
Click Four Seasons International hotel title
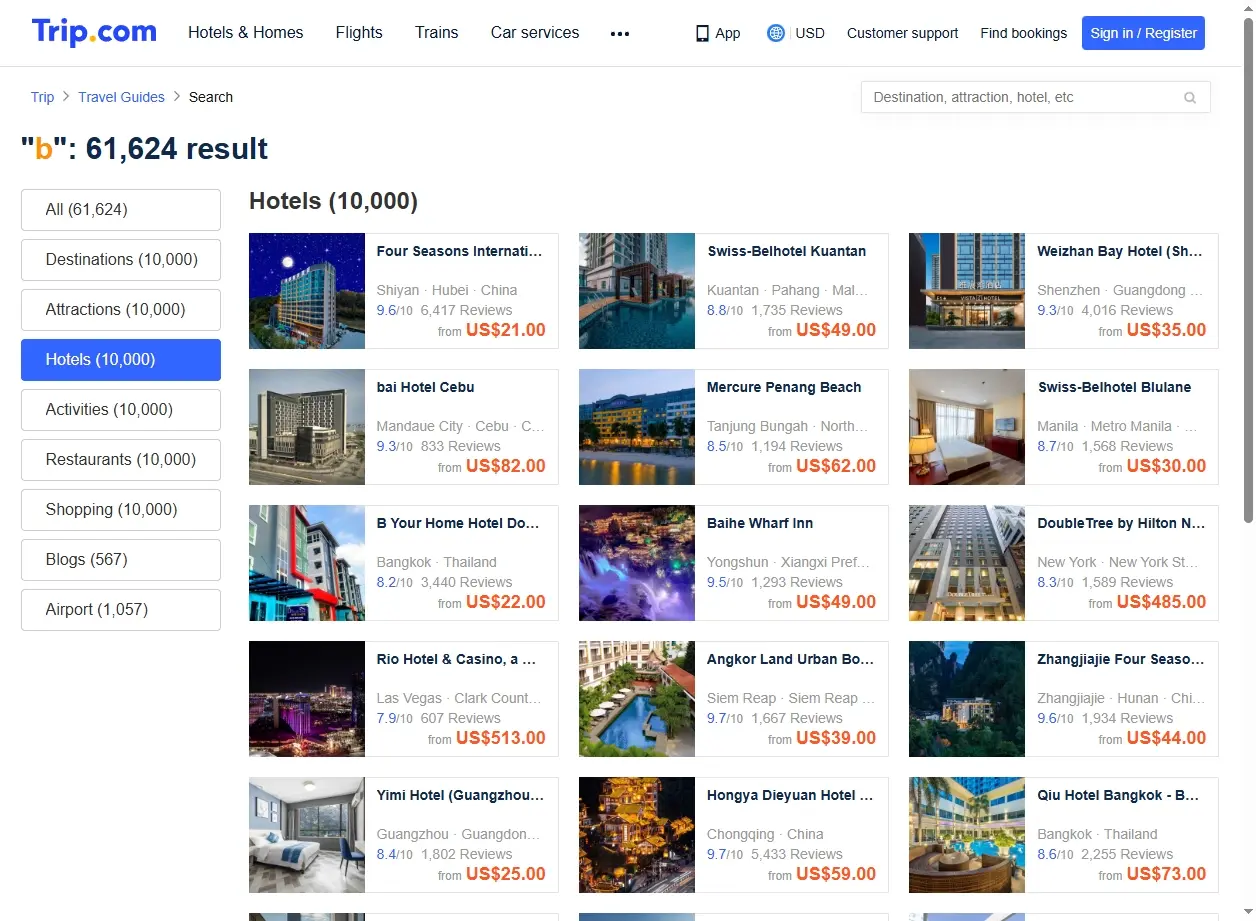[x=460, y=251]
